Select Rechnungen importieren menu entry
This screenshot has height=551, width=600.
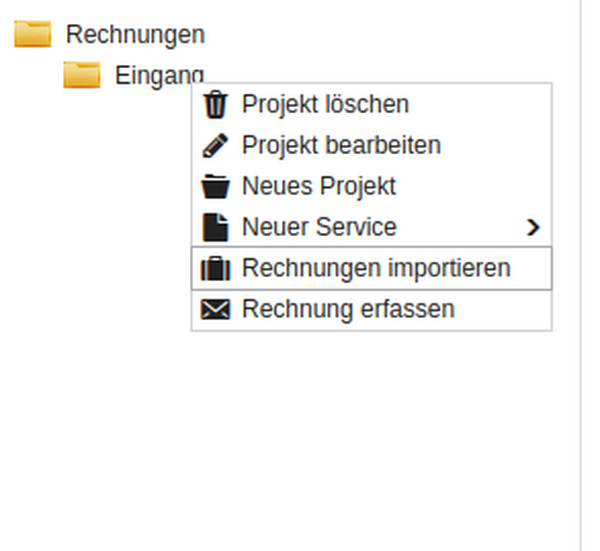376,268
